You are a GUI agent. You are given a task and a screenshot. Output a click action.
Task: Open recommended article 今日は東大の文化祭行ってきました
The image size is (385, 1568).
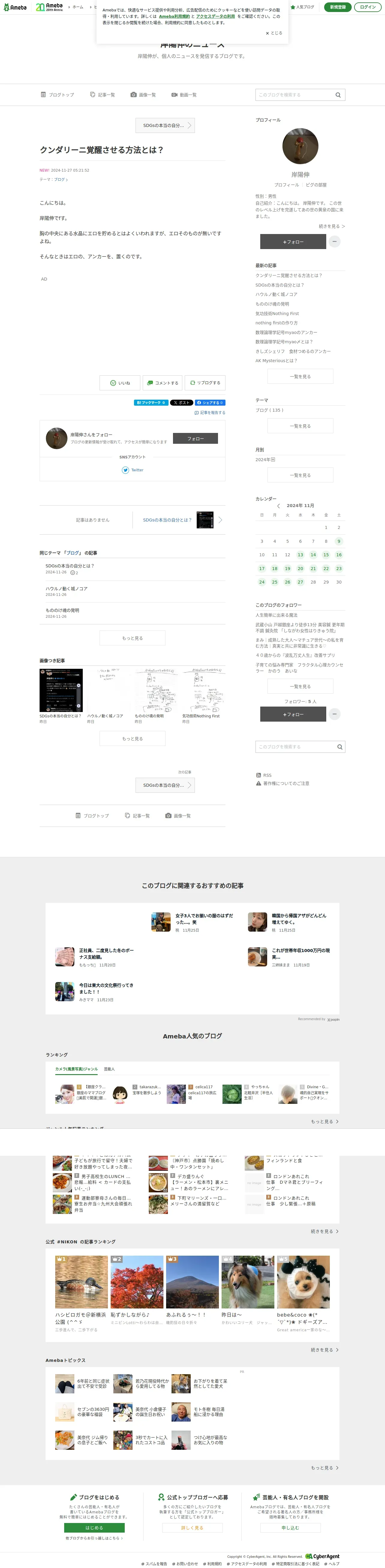[x=94, y=992]
